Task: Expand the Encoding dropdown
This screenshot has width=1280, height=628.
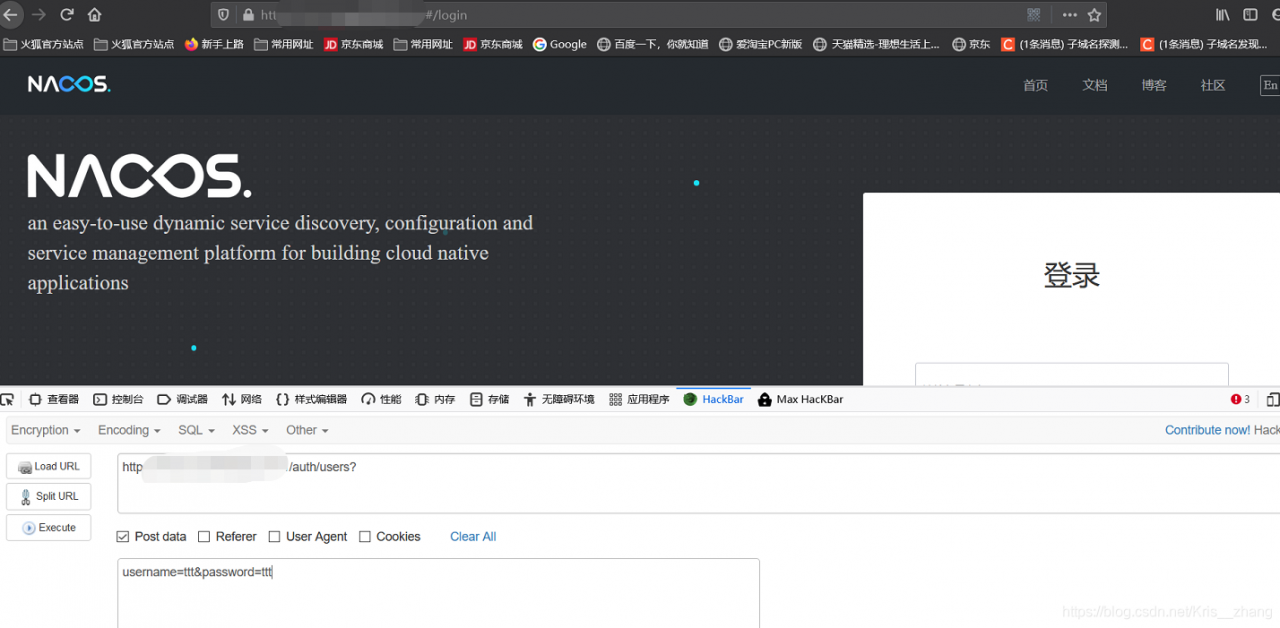Action: pos(129,430)
